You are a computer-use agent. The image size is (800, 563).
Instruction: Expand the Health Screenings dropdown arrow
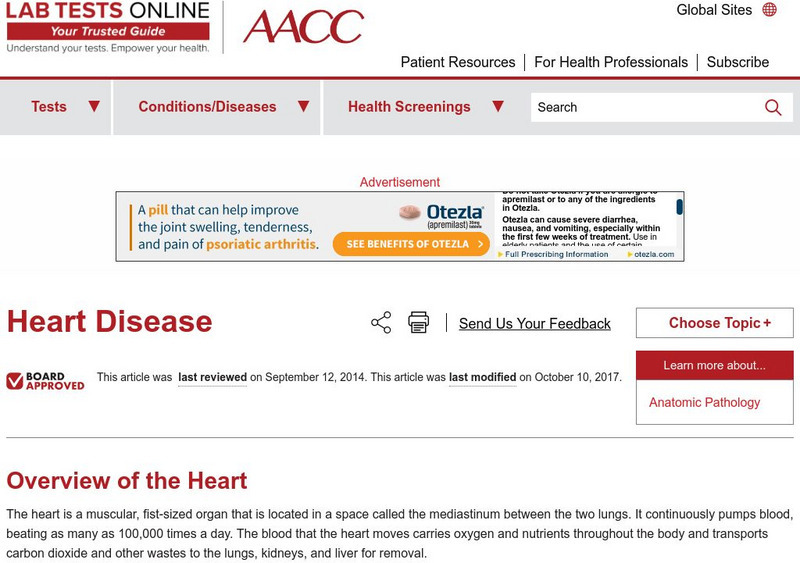(x=497, y=107)
